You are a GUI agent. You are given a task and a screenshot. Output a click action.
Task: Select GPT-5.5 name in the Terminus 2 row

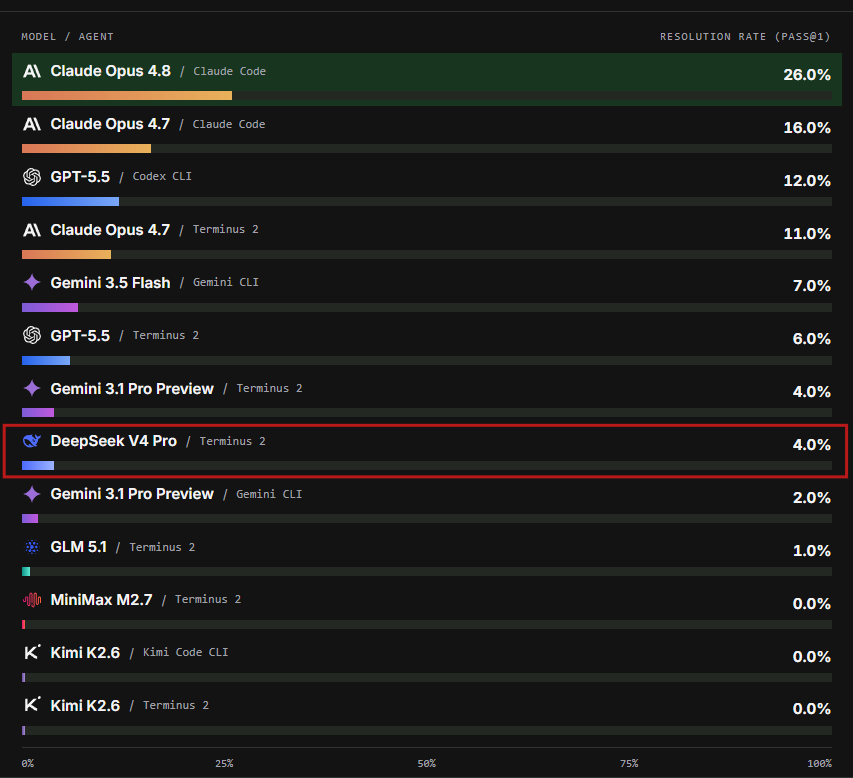pos(80,336)
